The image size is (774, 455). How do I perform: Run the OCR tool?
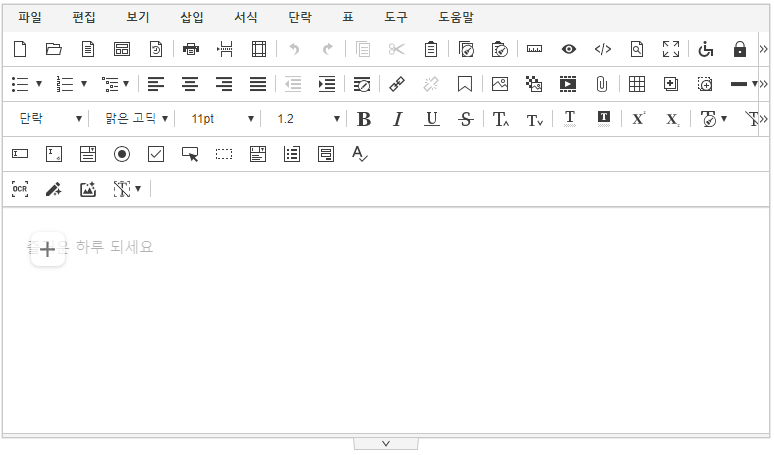click(20, 188)
